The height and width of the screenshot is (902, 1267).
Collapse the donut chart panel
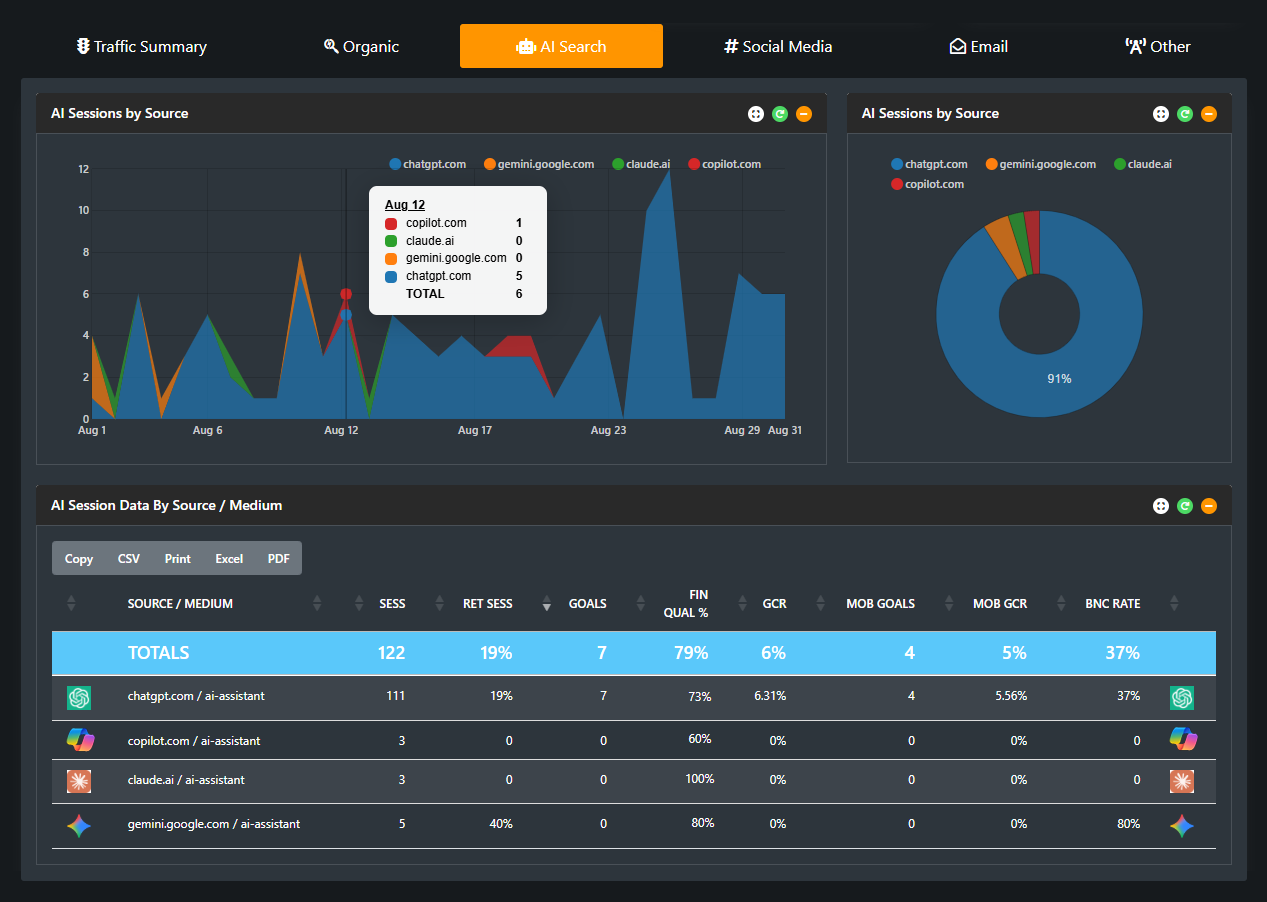tap(1209, 114)
